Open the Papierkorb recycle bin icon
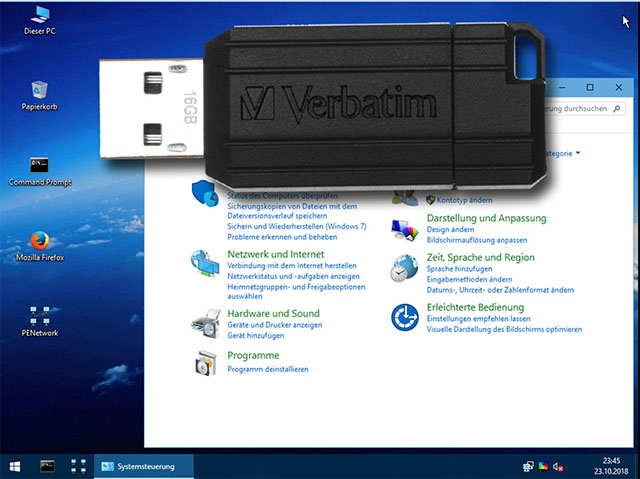 [39, 96]
